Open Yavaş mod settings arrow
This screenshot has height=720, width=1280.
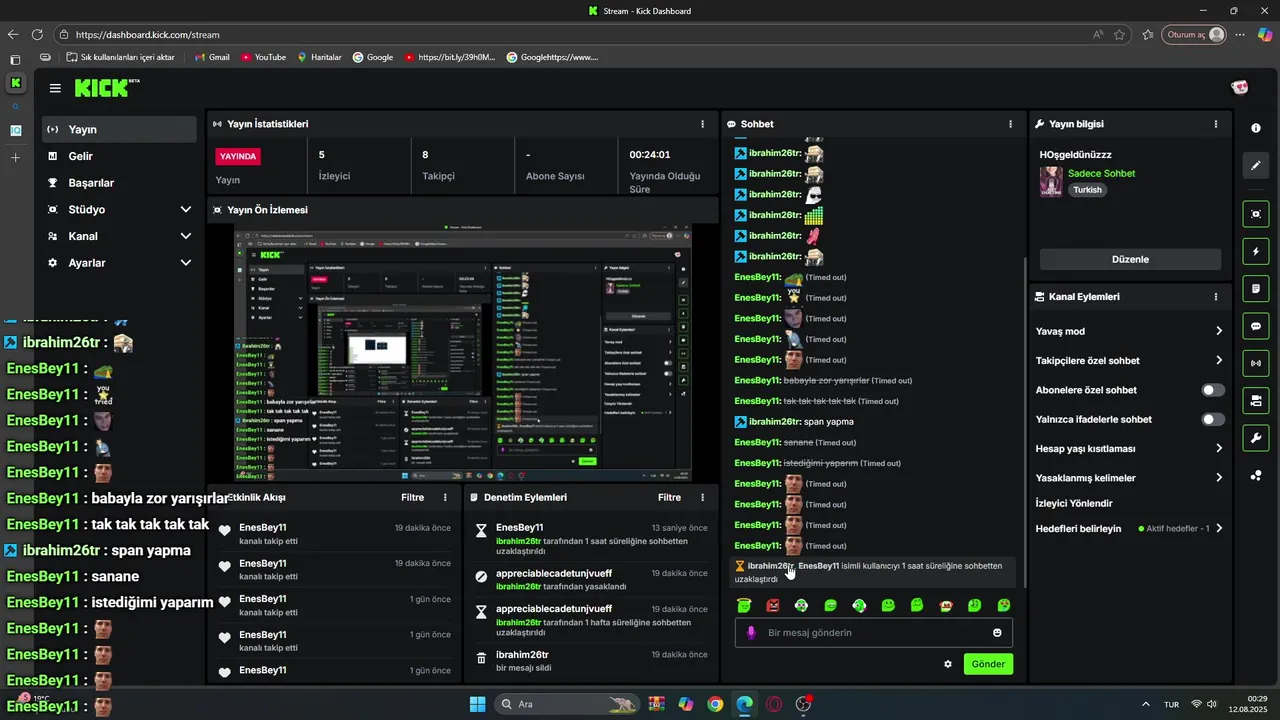pyautogui.click(x=1219, y=331)
